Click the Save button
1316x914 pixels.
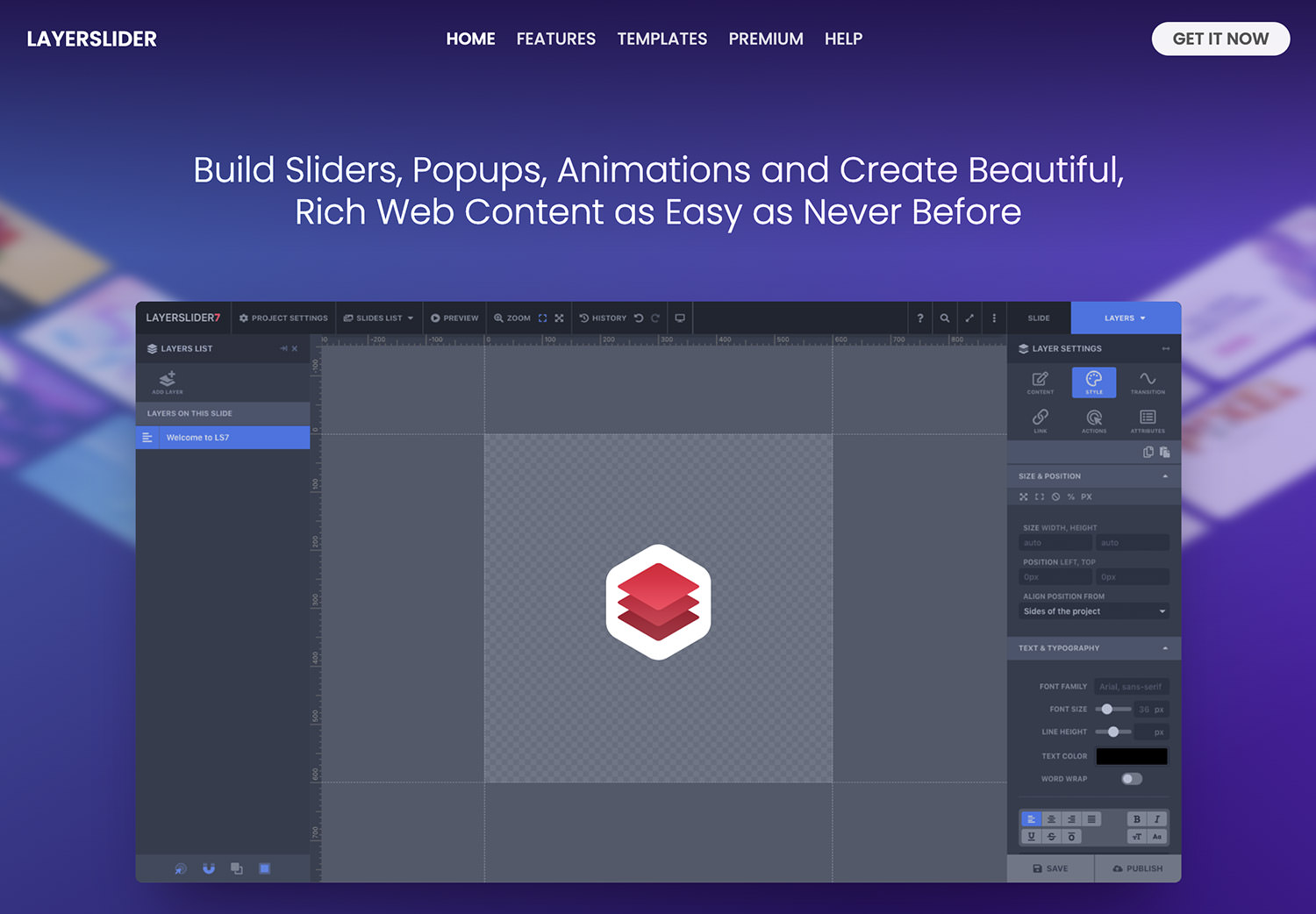pyautogui.click(x=1050, y=868)
